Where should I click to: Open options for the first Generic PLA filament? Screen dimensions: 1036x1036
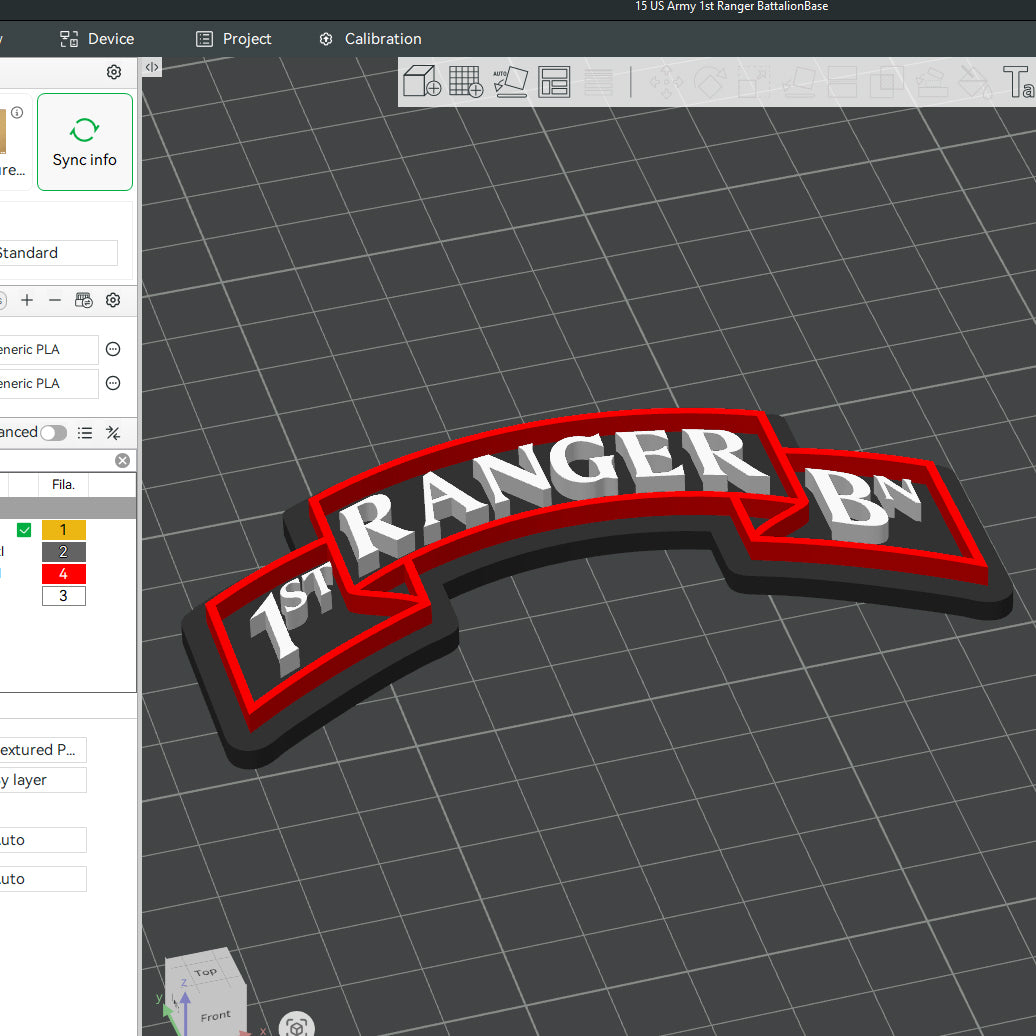click(112, 349)
